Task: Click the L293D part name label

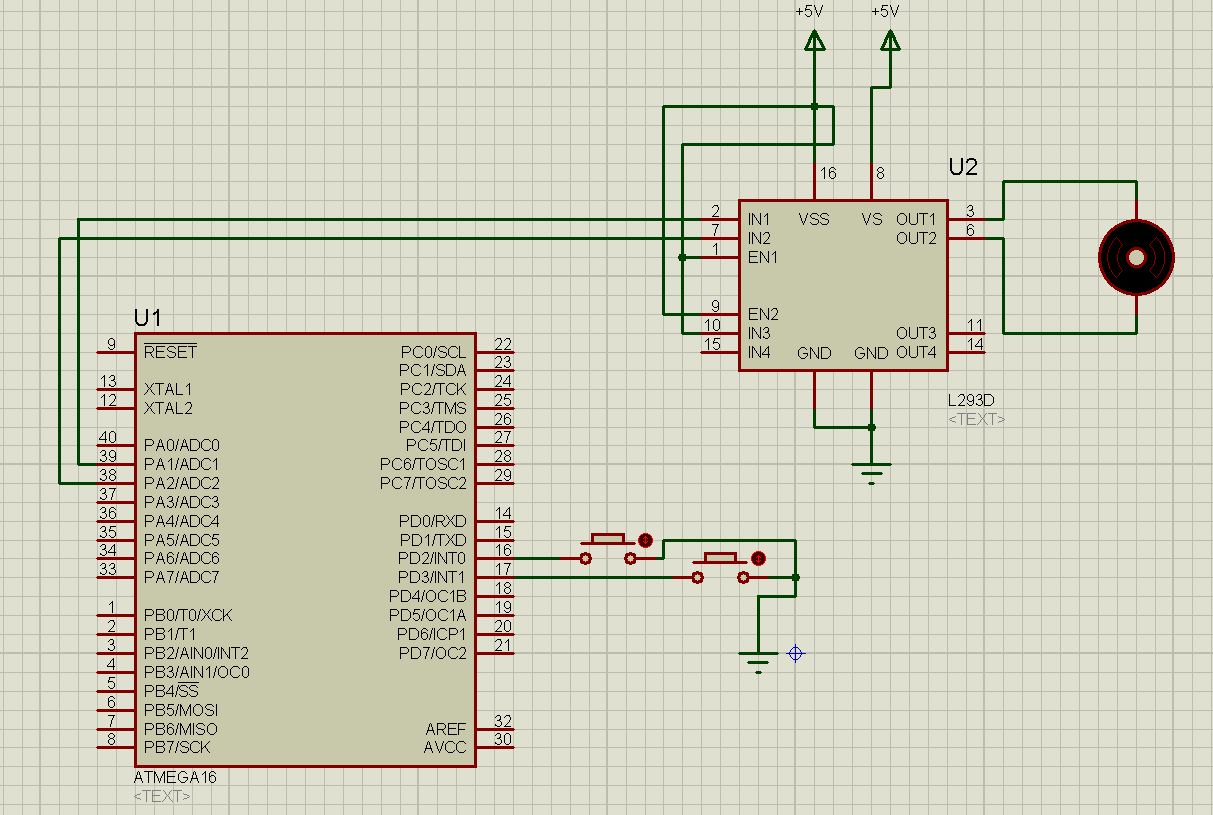Action: click(x=971, y=400)
